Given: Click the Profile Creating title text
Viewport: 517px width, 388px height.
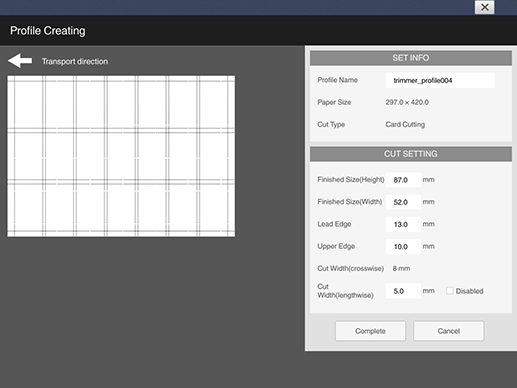Looking at the screenshot, I should click(48, 31).
